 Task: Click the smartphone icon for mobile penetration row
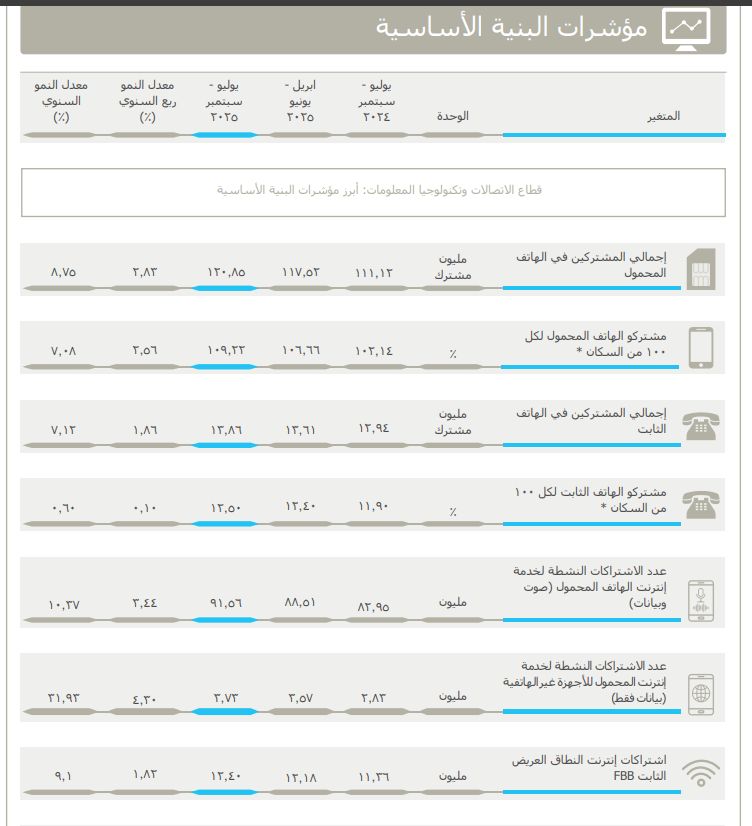pyautogui.click(x=700, y=347)
